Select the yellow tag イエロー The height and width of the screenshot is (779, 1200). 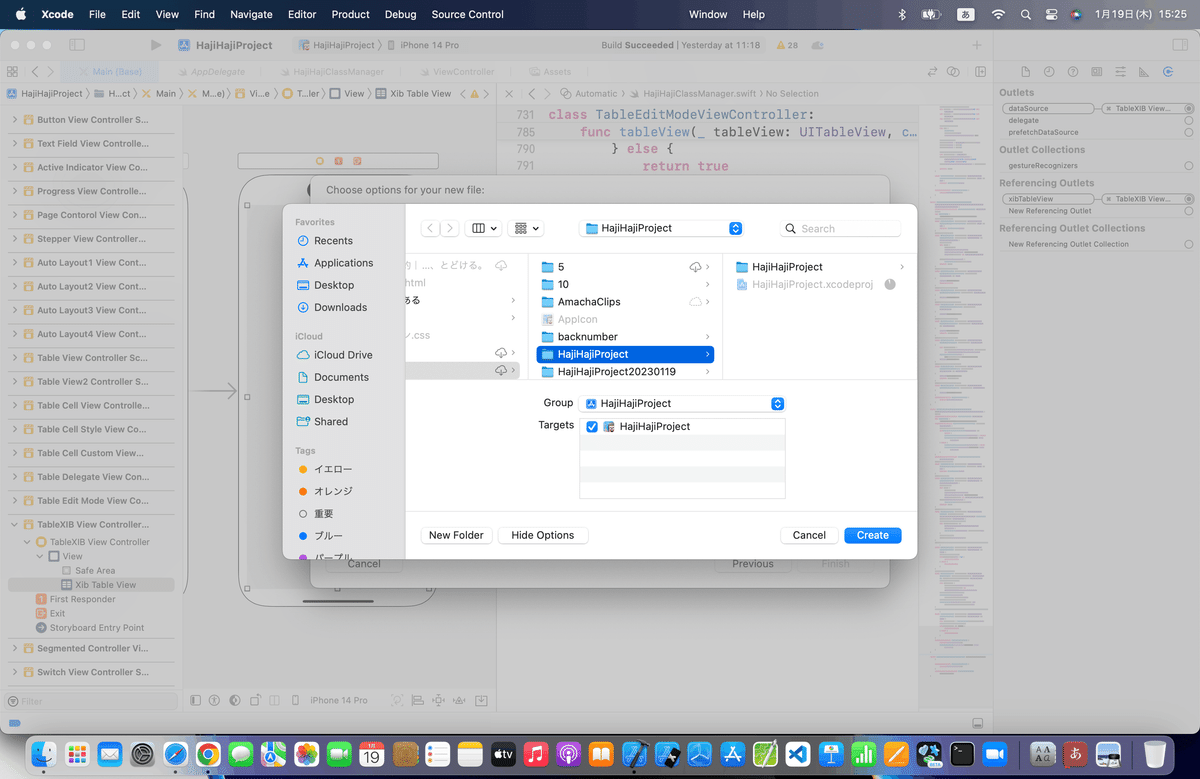pos(333,469)
